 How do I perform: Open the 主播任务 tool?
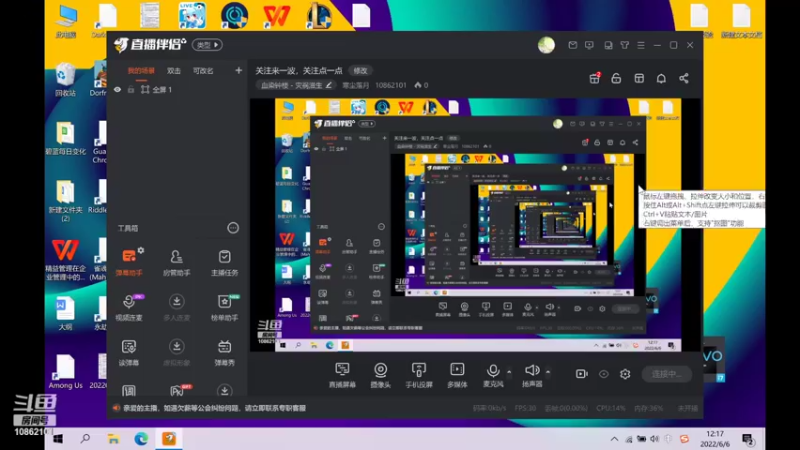coord(224,262)
